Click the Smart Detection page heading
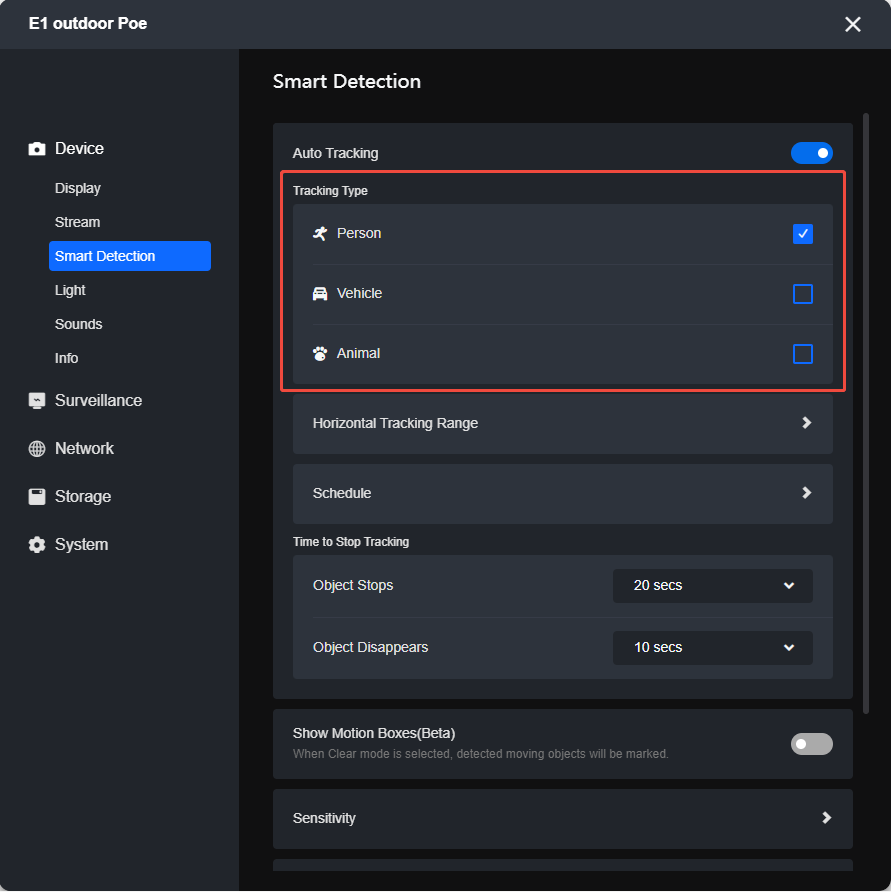891x892 pixels. [346, 81]
